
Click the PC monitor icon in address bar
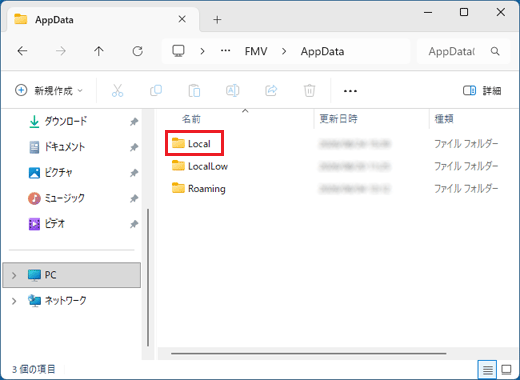coord(178,51)
